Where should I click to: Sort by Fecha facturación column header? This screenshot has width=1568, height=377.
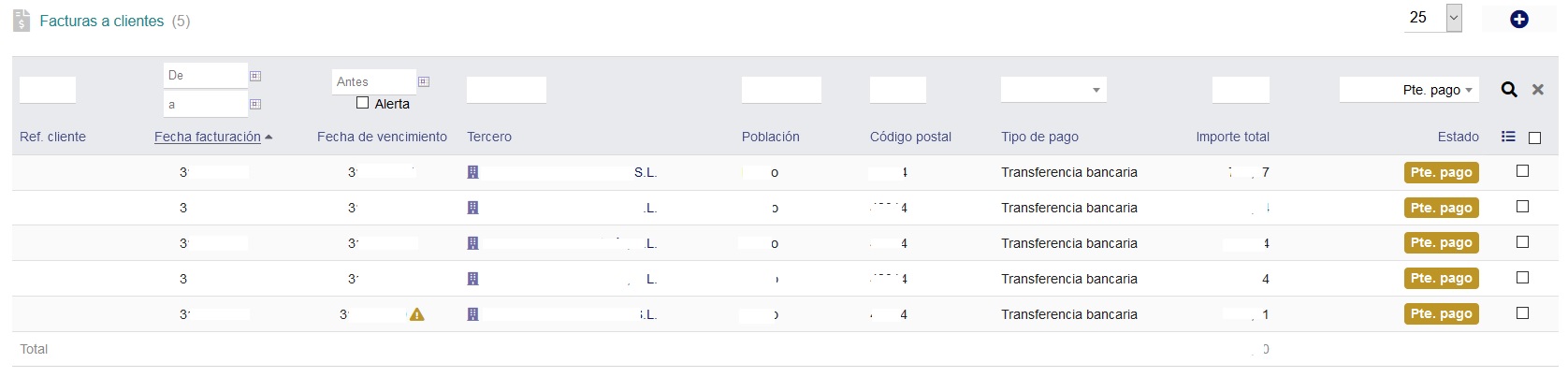[x=208, y=137]
